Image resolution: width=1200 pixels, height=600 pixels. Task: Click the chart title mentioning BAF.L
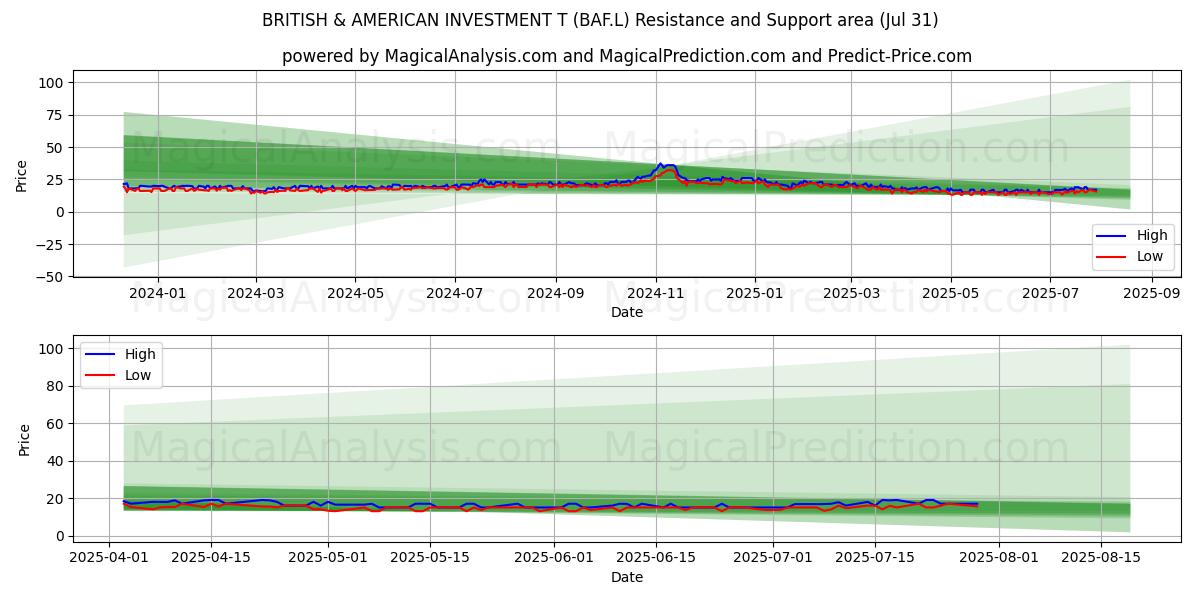600,20
